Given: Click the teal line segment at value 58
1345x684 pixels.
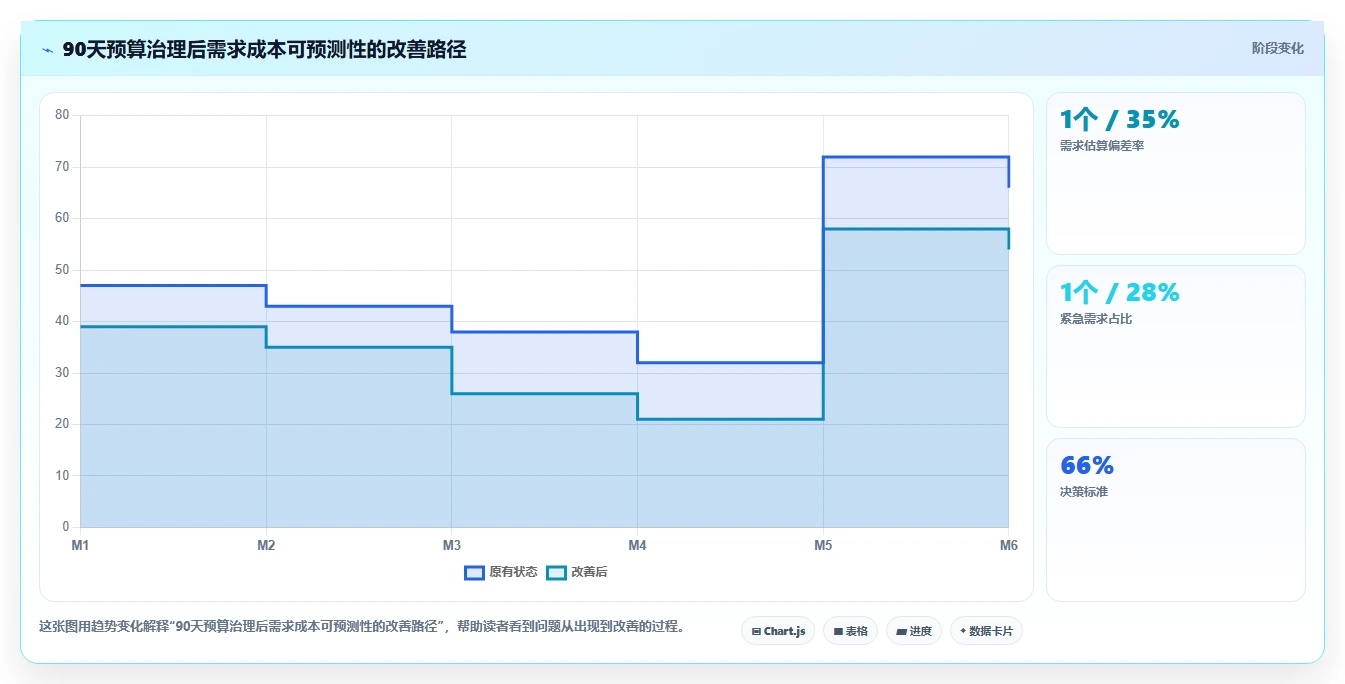Looking at the screenshot, I should 916,229.
